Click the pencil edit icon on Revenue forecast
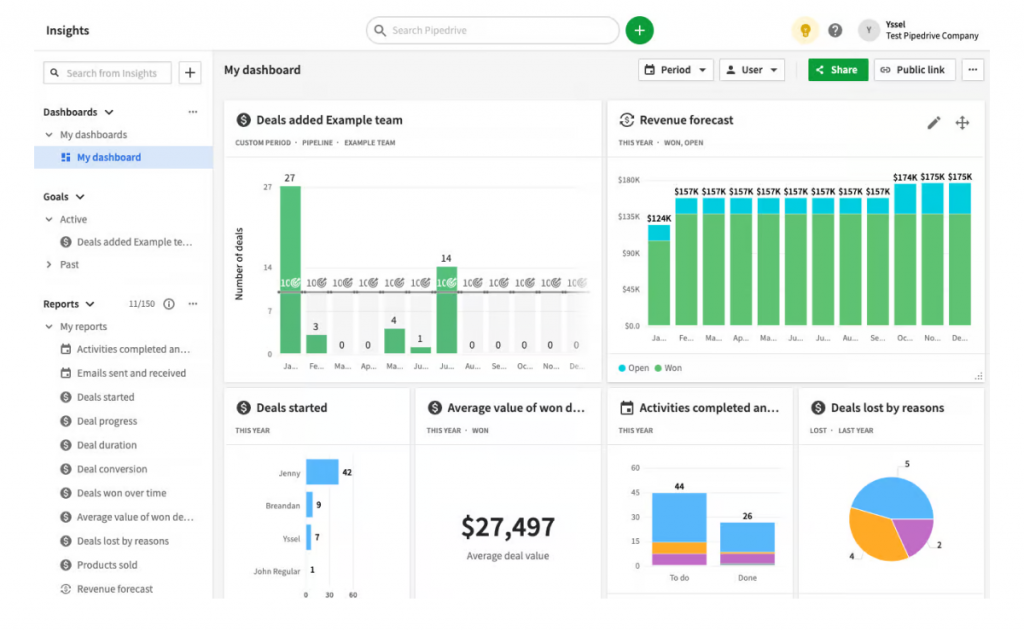Screen dimensions: 1024x631 (x=933, y=123)
